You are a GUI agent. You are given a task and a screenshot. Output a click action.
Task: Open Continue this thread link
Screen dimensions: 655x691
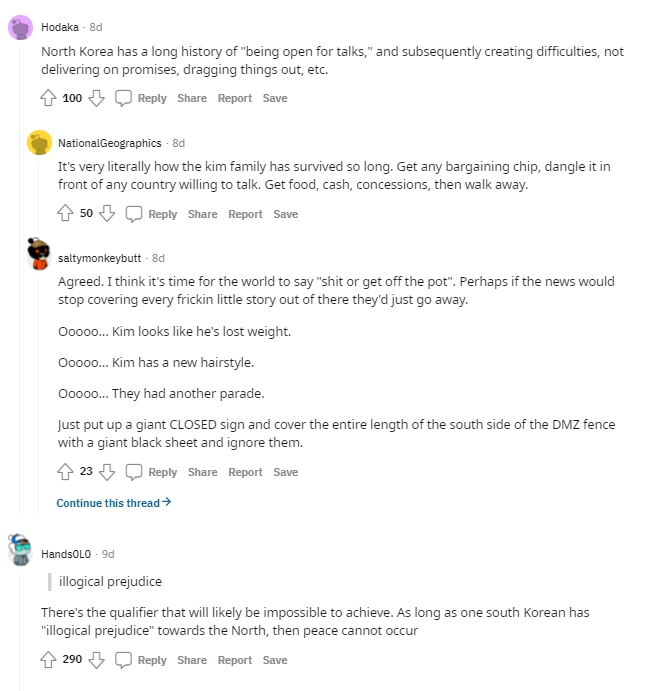pos(113,502)
